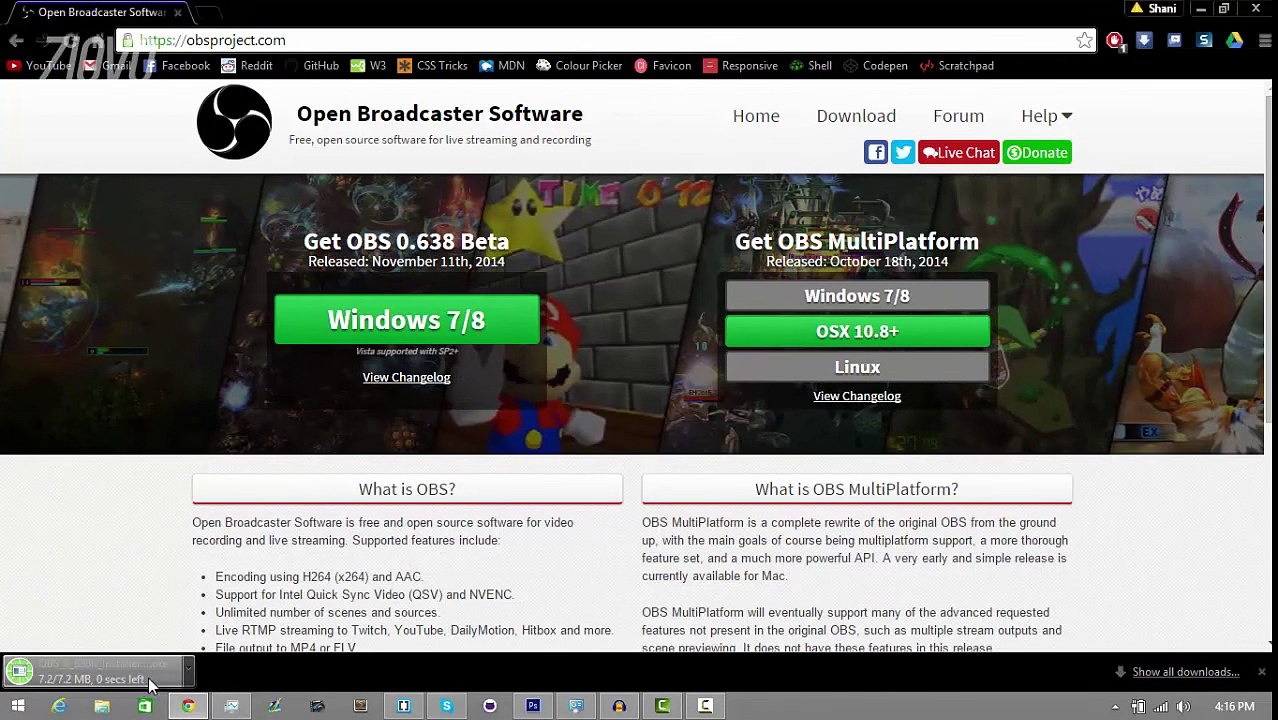Click the OBS circular logo
This screenshot has width=1278, height=720.
pos(234,122)
